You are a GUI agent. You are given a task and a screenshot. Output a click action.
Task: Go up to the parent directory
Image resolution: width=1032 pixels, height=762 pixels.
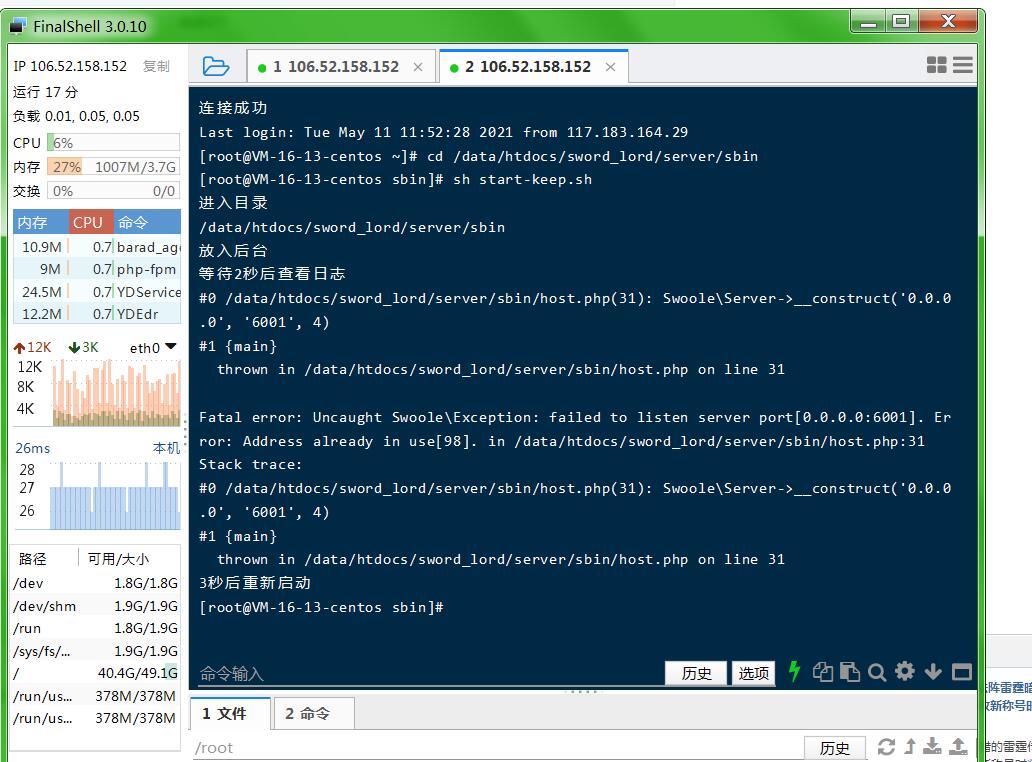(x=910, y=746)
